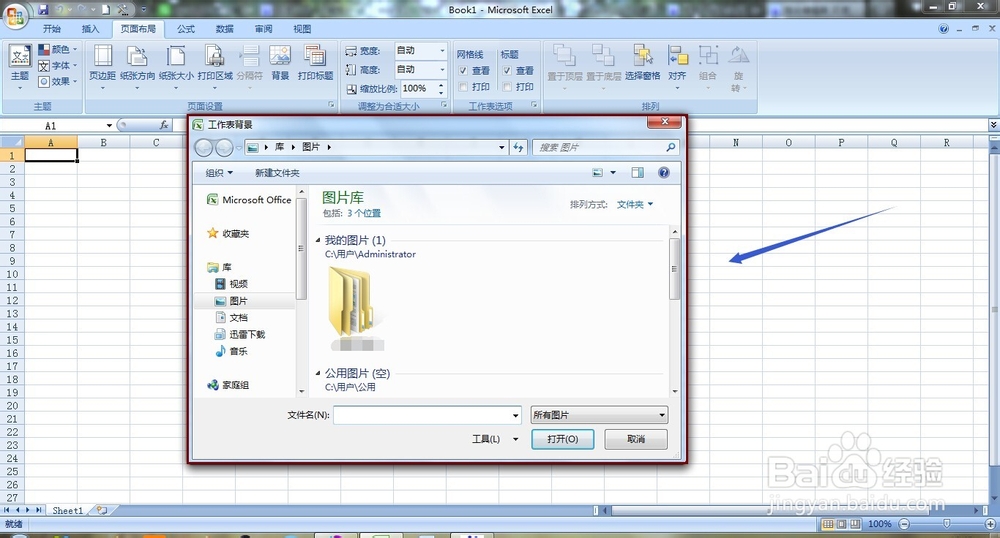This screenshot has height=538, width=1000.
Task: Toggle the preview pane in dialog
Action: [637, 173]
